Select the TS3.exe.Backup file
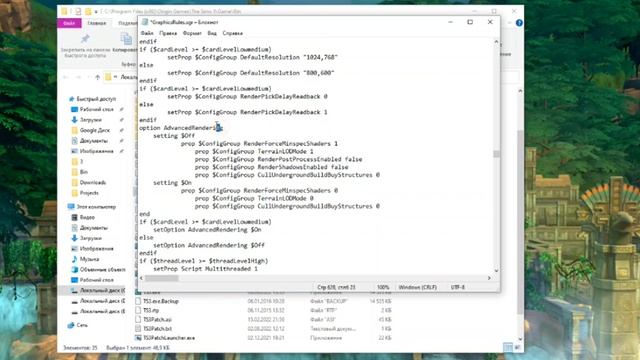 coord(161,301)
